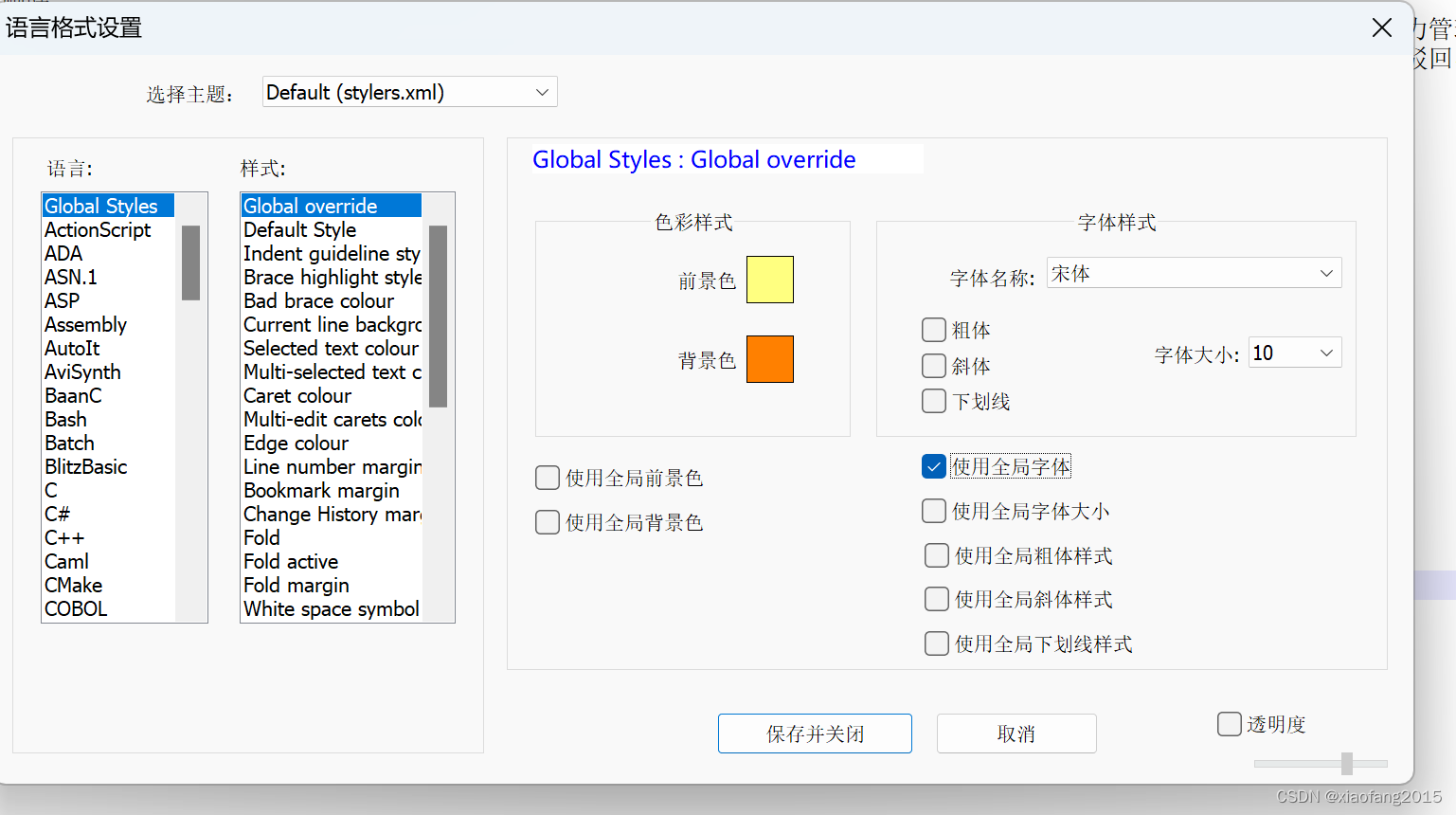Check 使用全局粗体样式 checkbox
Screen dimensions: 1456x815
tap(937, 555)
